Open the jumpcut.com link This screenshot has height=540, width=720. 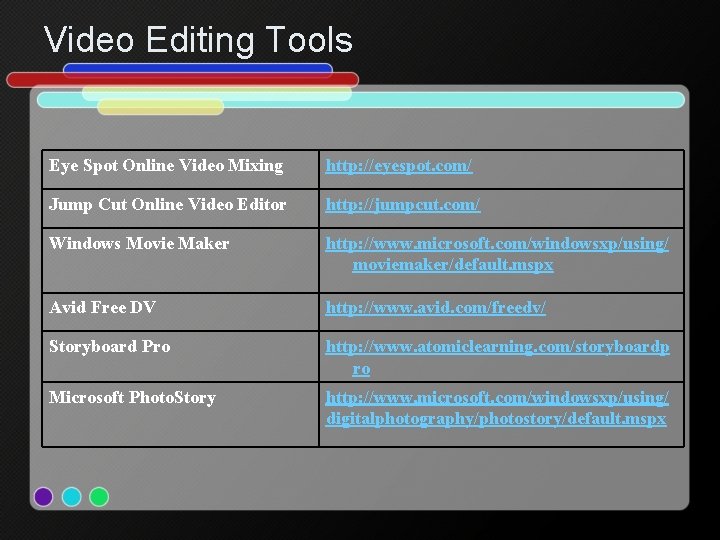pyautogui.click(x=403, y=205)
